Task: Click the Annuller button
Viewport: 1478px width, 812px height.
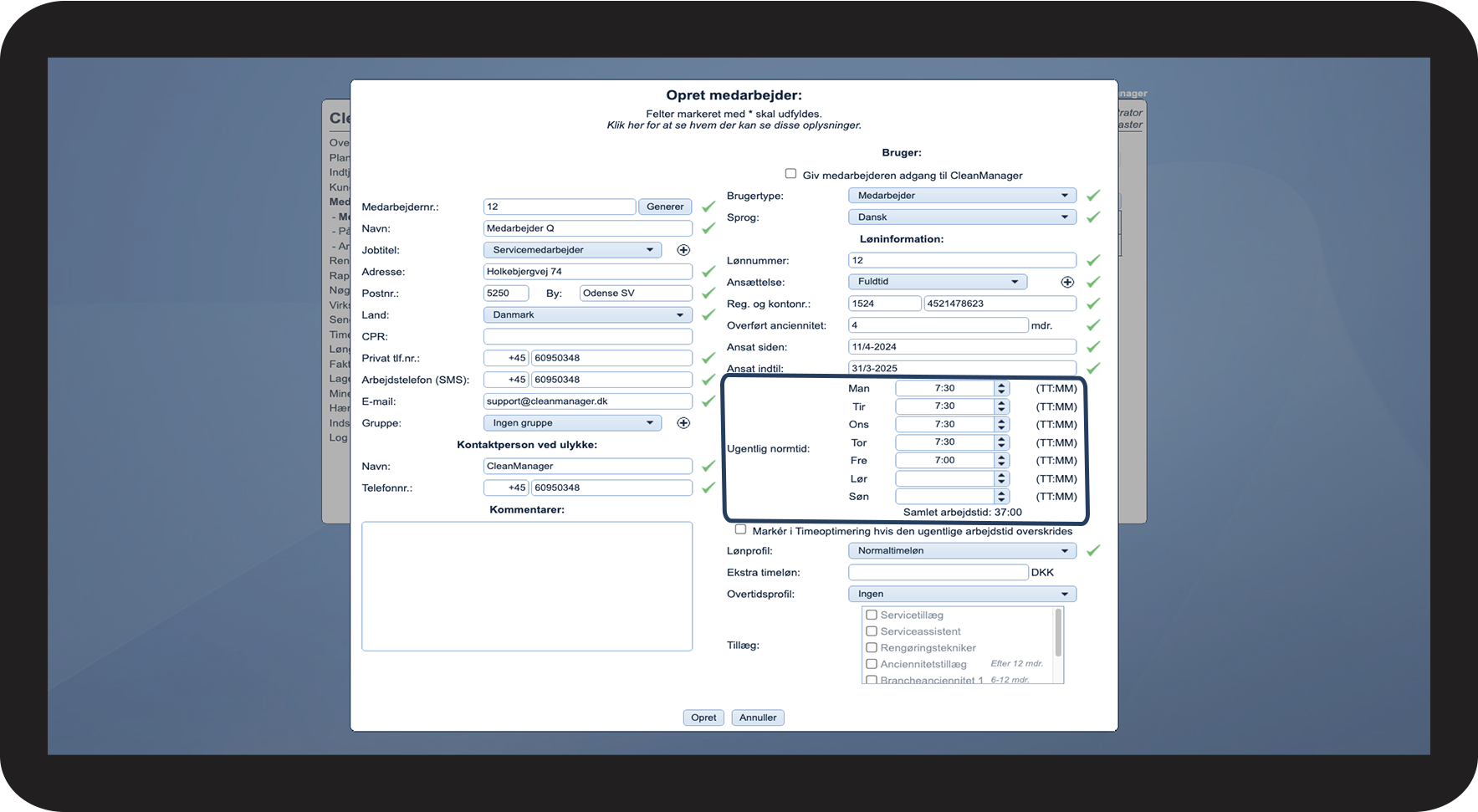Action: 758,718
